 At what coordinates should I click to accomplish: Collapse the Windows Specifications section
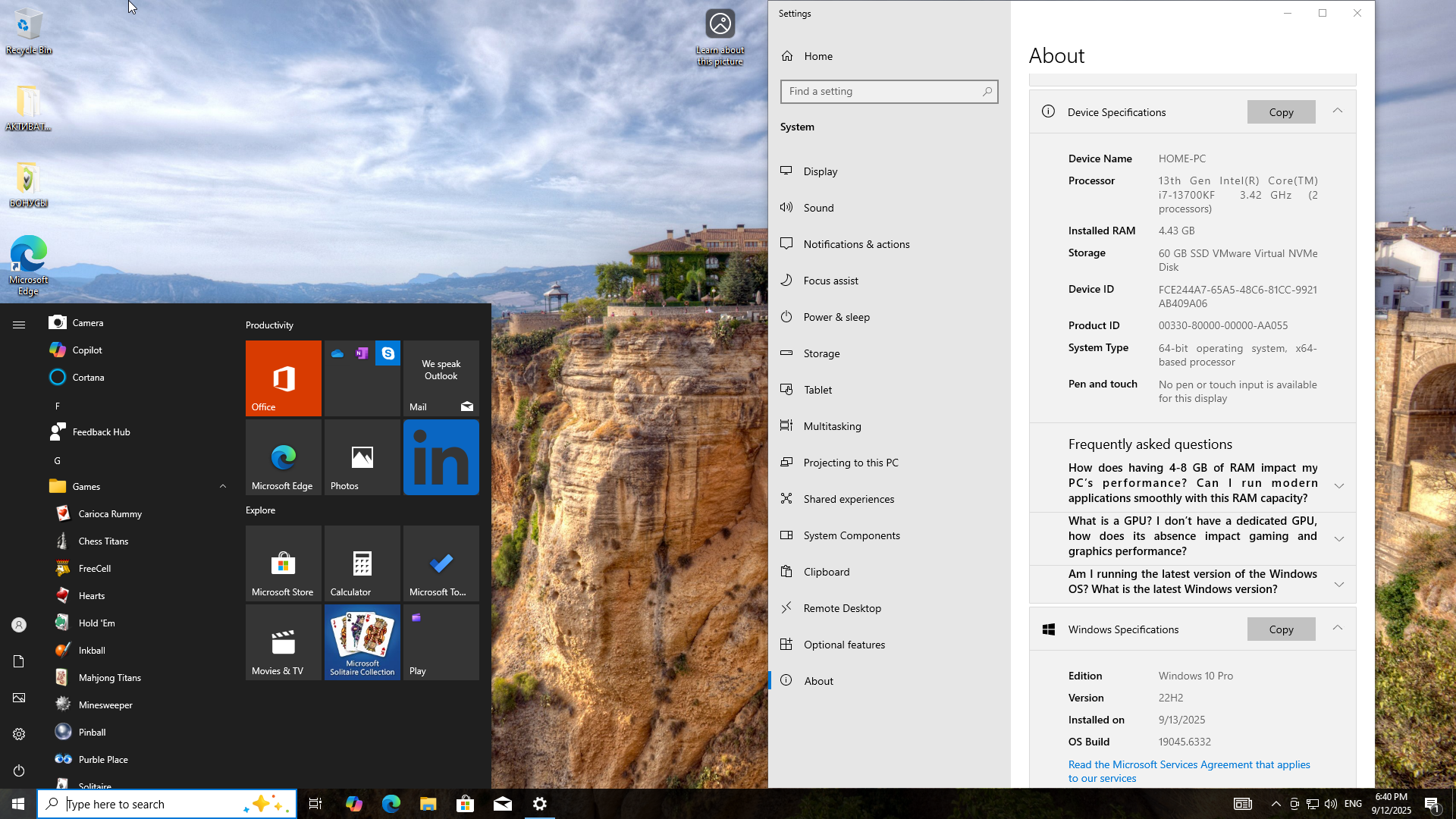[x=1337, y=628]
